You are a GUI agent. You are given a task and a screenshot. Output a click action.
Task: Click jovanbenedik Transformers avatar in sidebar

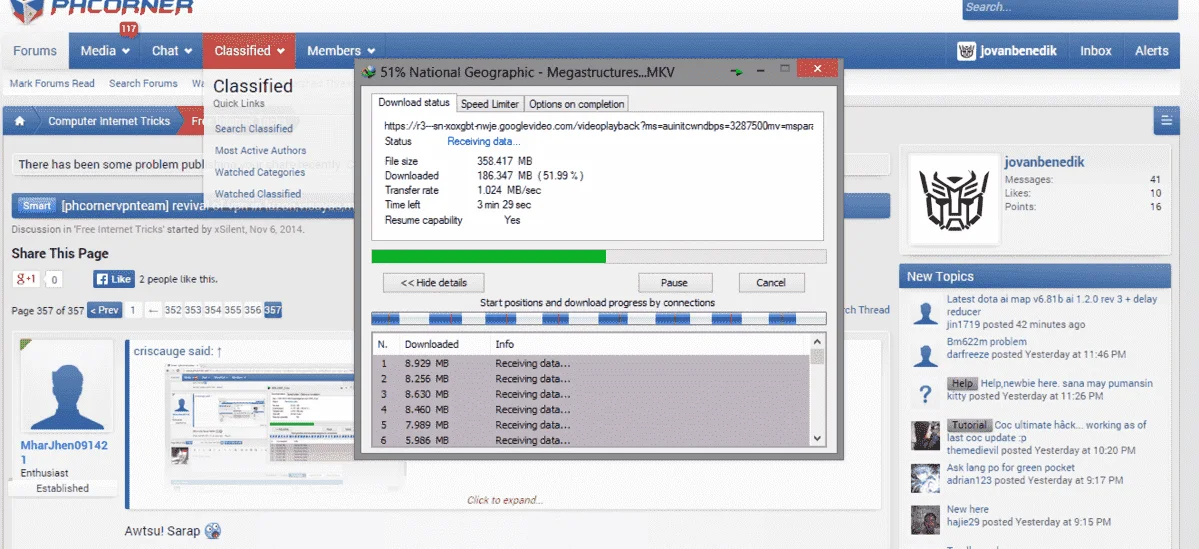(954, 199)
